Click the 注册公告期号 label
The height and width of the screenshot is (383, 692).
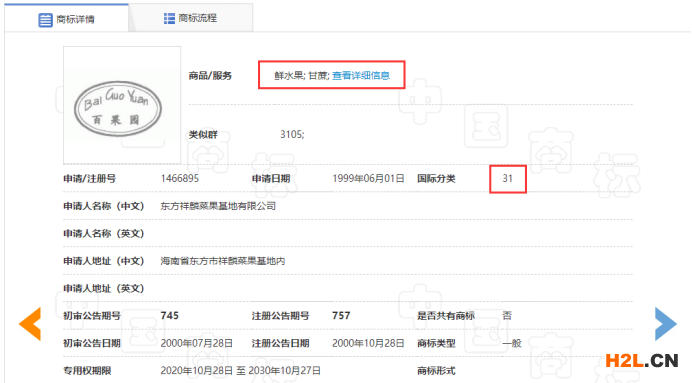point(281,316)
